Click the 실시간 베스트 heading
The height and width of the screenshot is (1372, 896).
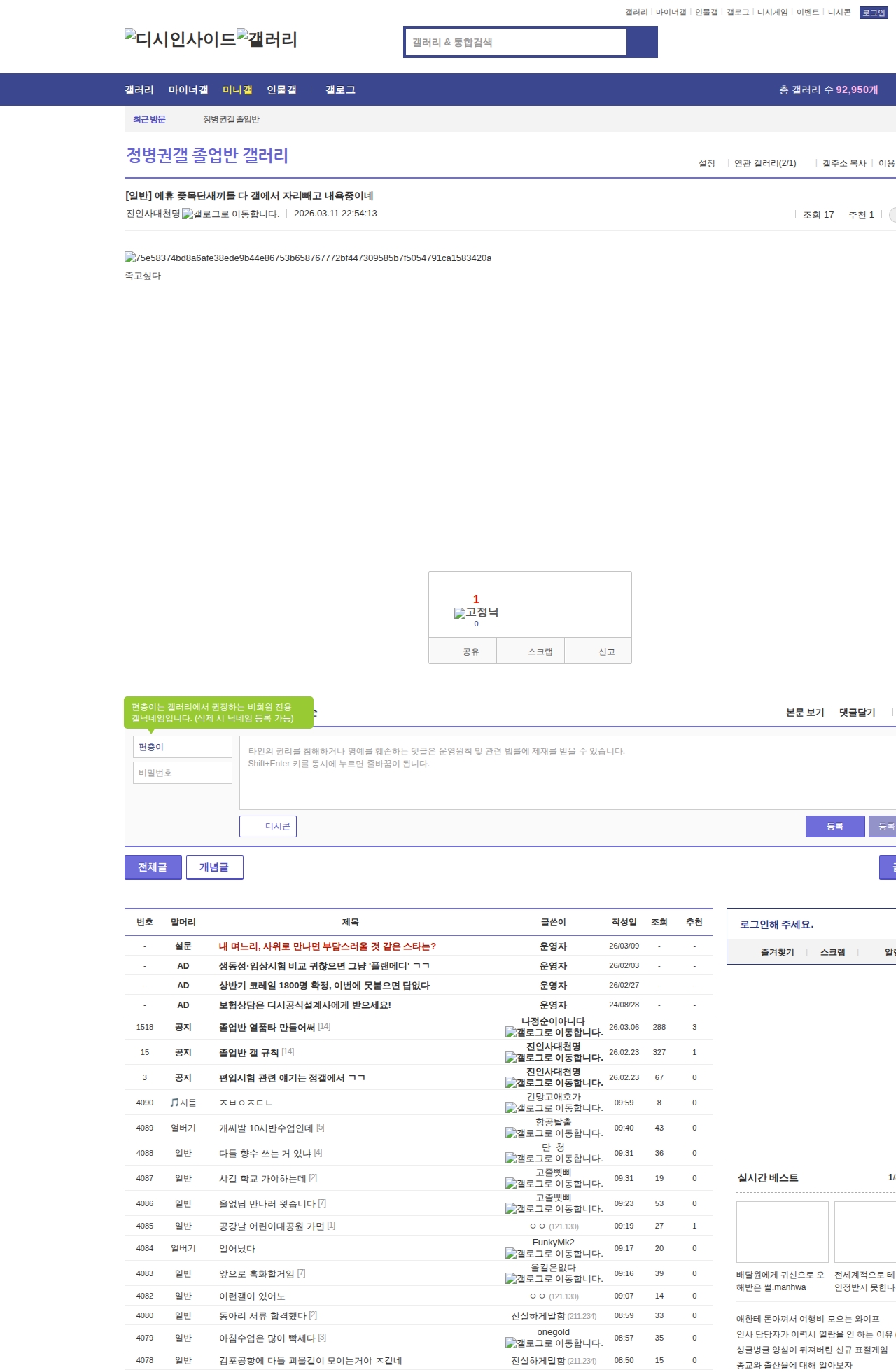click(x=768, y=1178)
